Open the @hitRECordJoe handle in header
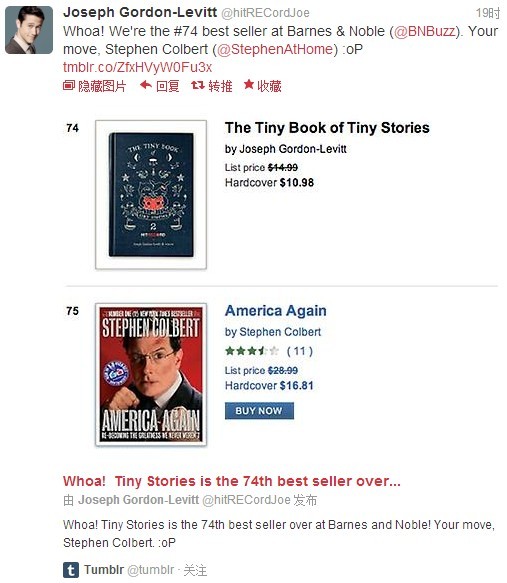 (265, 13)
